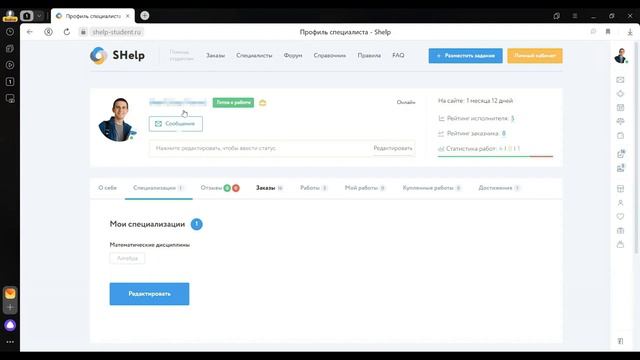Open the bold Заказы profile tab

(269, 188)
